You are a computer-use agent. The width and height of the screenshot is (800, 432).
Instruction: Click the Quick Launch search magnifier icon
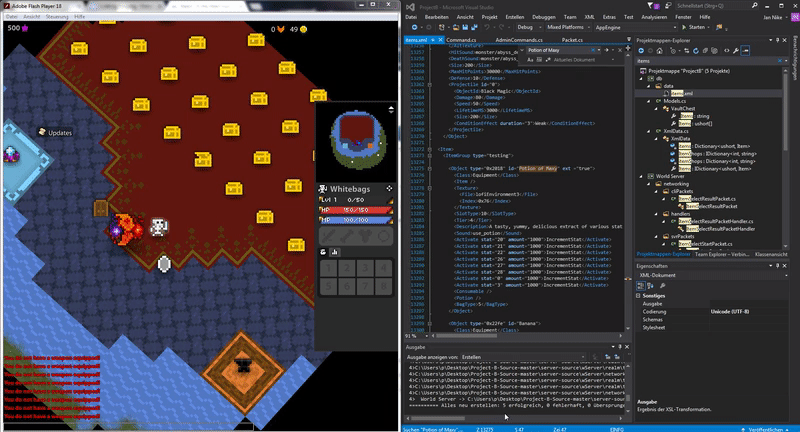(755, 6)
